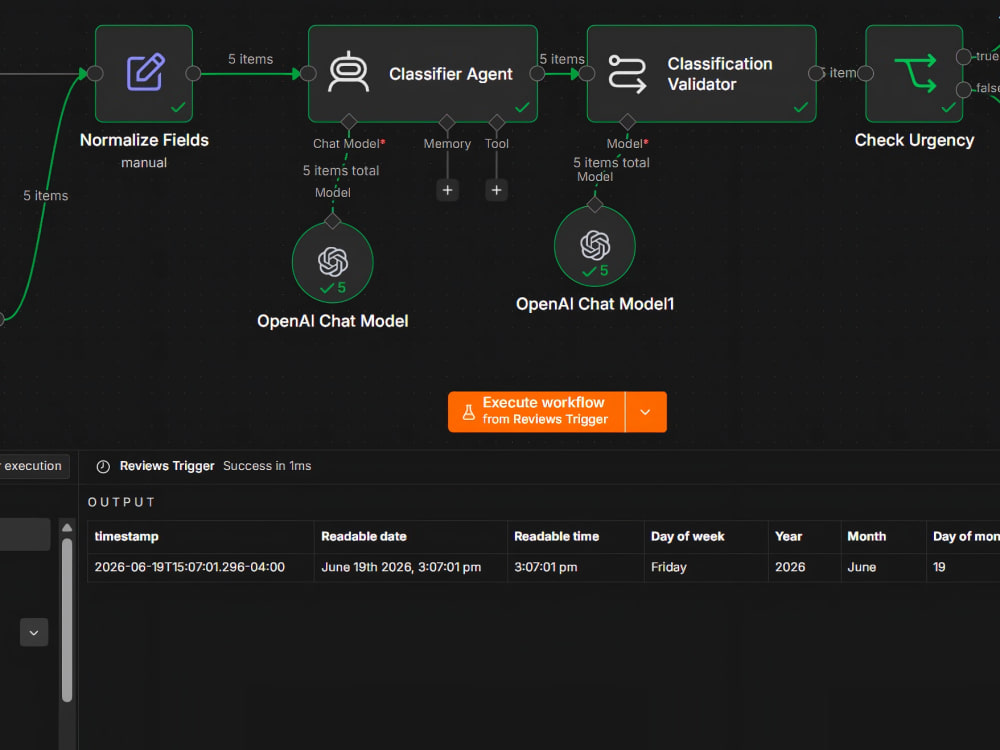
Task: Click the Reviews Trigger label in output header
Action: [x=167, y=466]
